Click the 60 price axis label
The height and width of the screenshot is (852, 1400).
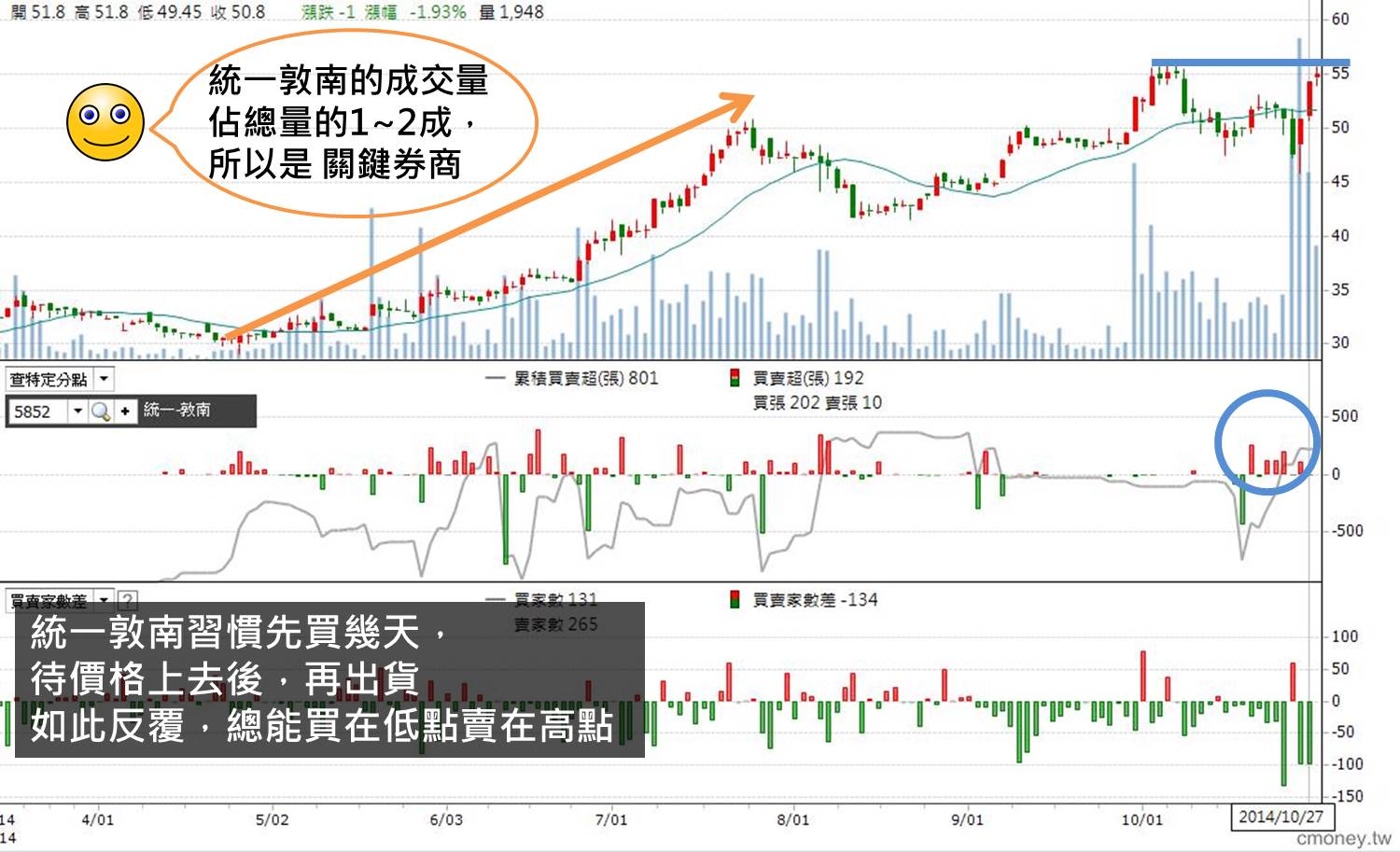1339,19
